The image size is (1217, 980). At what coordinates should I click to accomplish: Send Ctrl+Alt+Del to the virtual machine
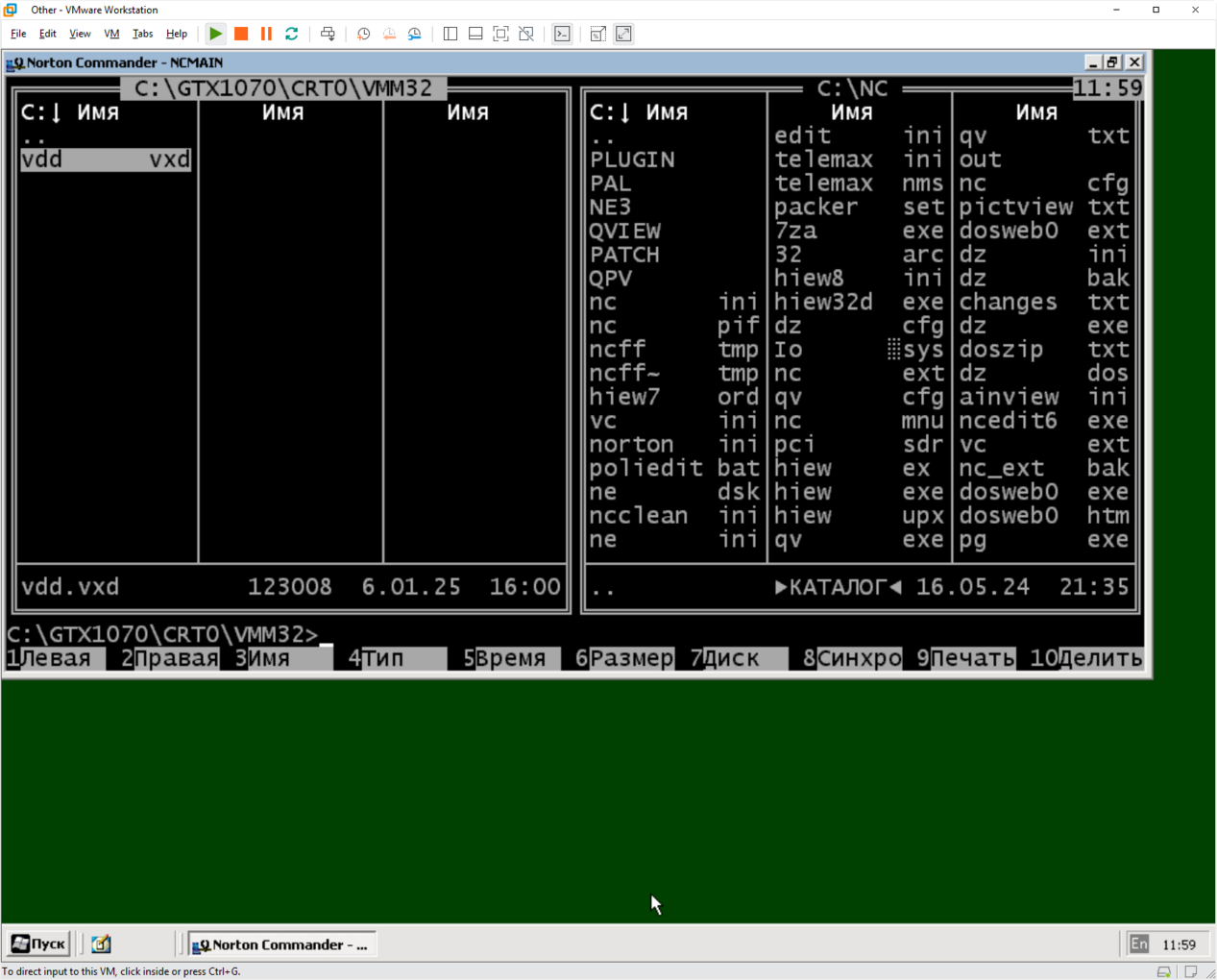pyautogui.click(x=328, y=34)
